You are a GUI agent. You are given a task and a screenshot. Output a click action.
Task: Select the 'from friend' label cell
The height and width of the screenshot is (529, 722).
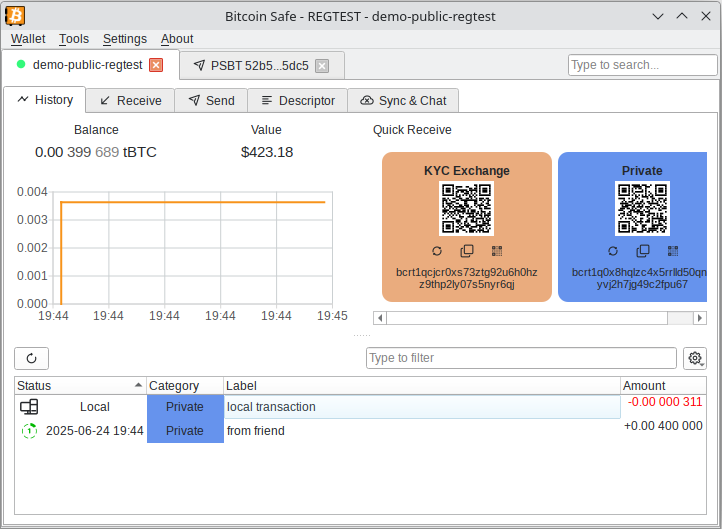(422, 431)
